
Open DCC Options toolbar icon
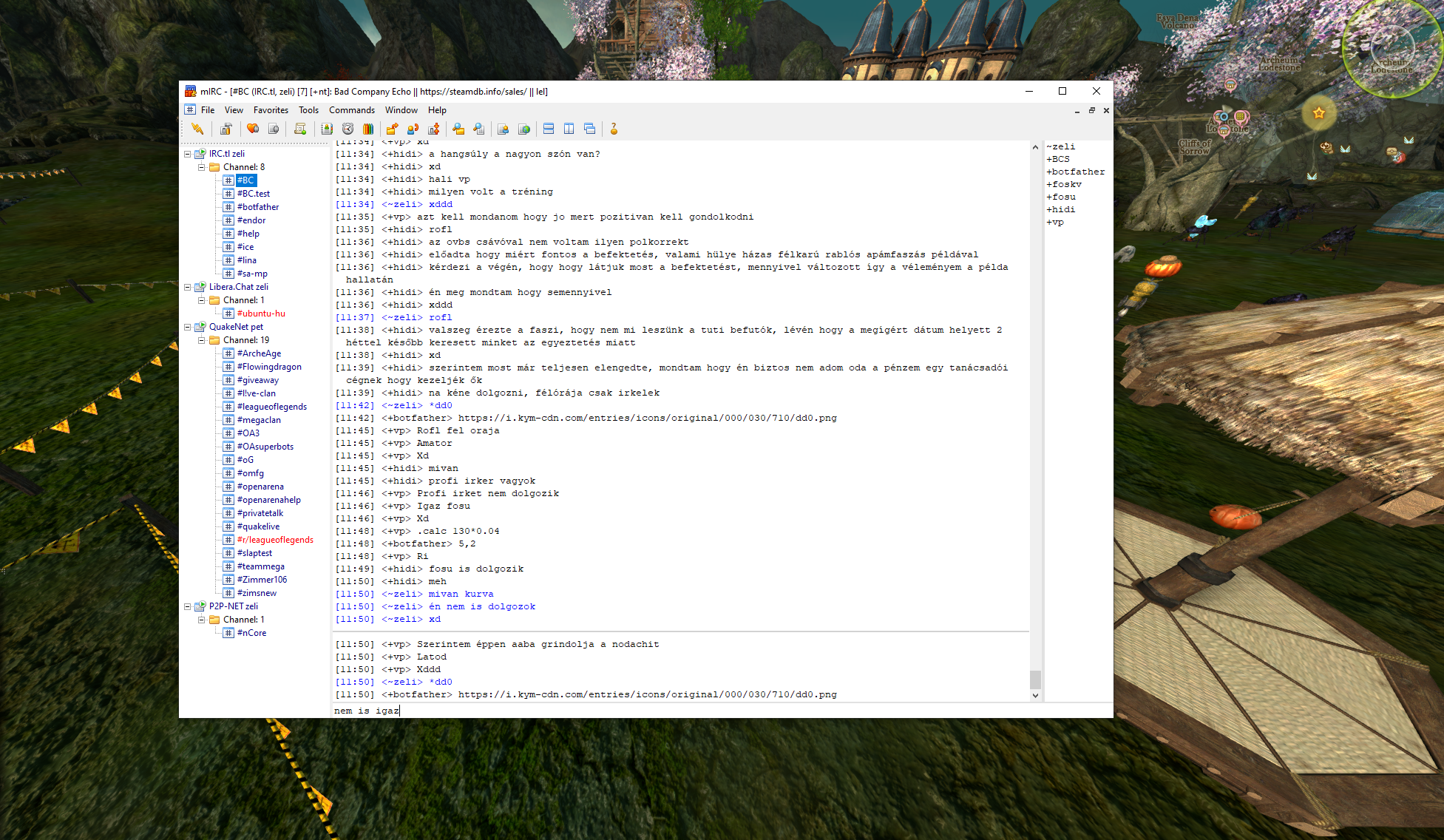coord(433,129)
